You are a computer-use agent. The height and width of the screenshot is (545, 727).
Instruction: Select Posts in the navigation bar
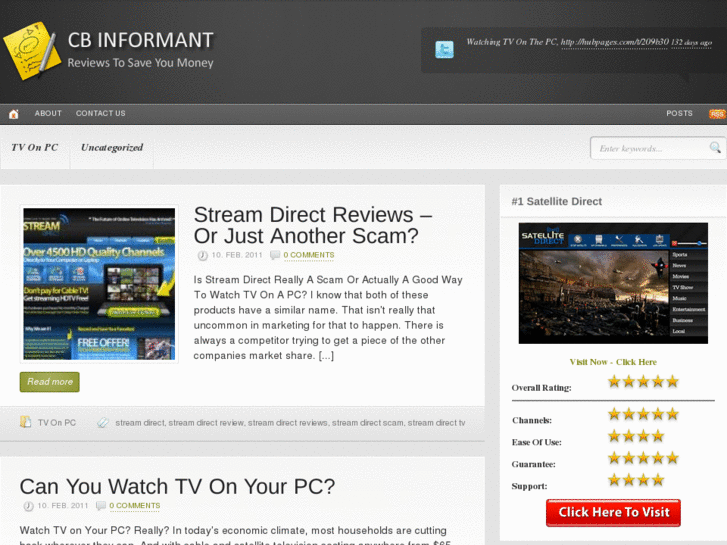pyautogui.click(x=679, y=114)
